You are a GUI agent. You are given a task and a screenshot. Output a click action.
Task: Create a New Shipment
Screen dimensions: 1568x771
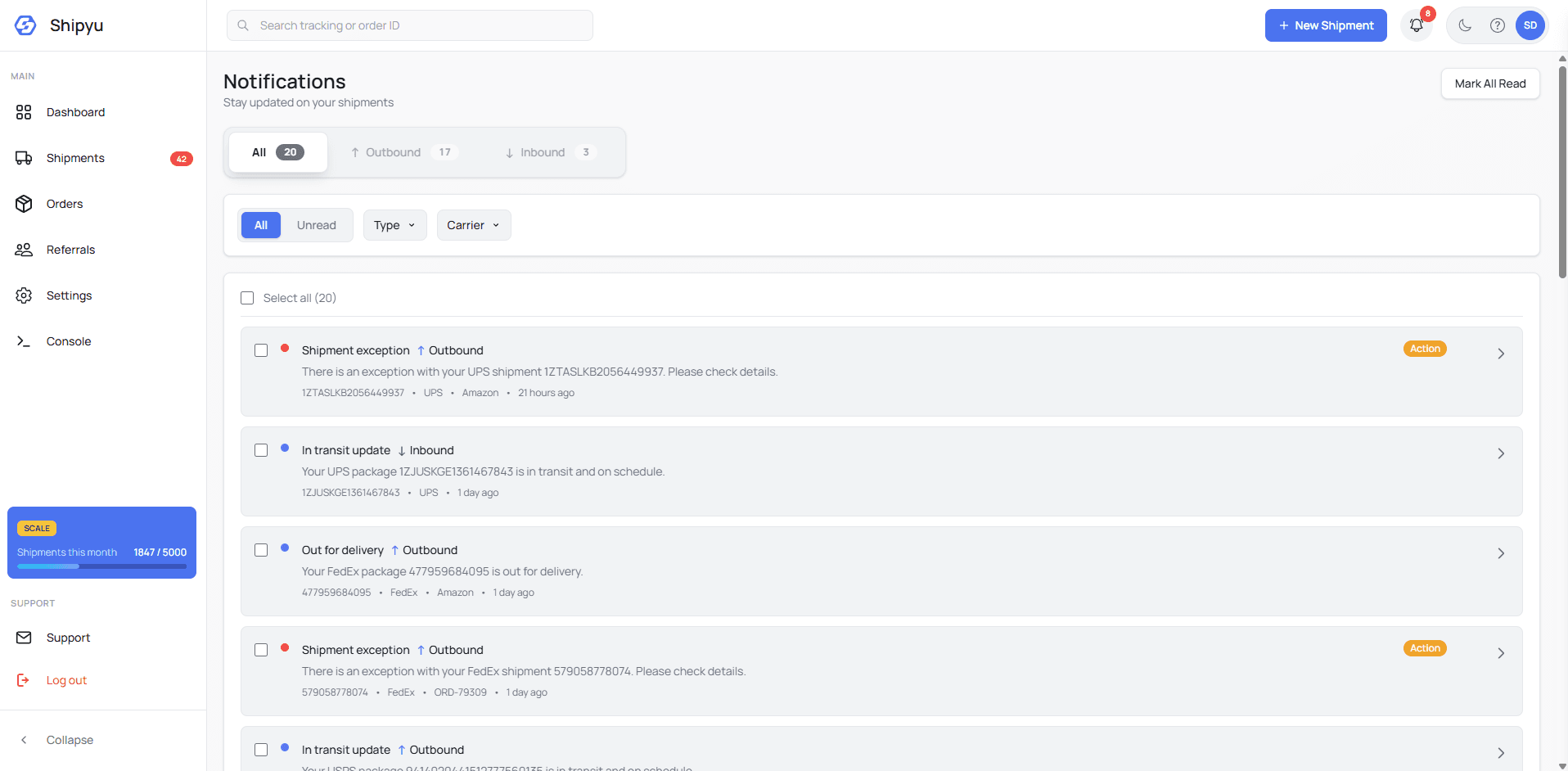tap(1325, 25)
